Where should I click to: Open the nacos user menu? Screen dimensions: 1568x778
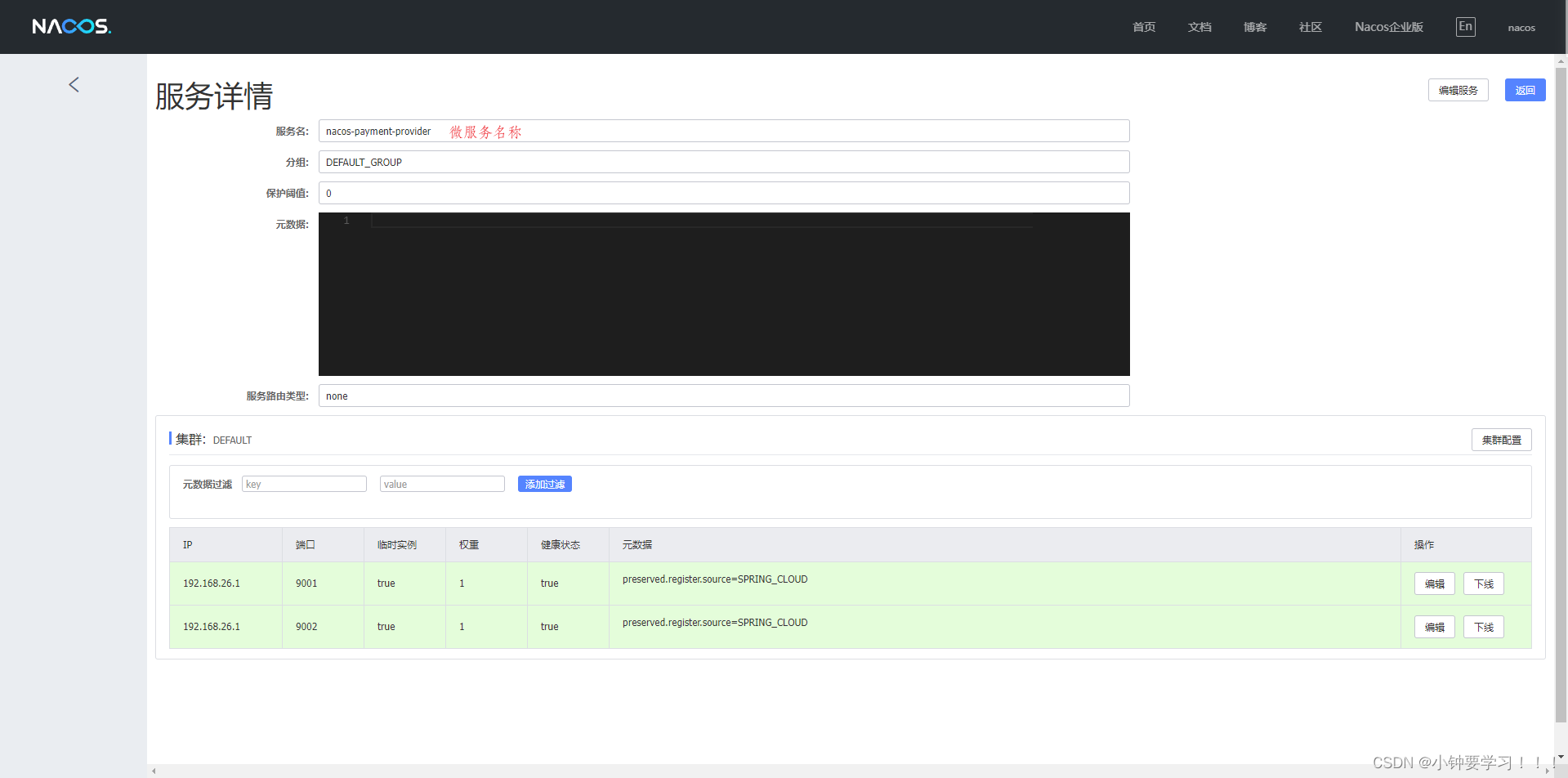1521,28
